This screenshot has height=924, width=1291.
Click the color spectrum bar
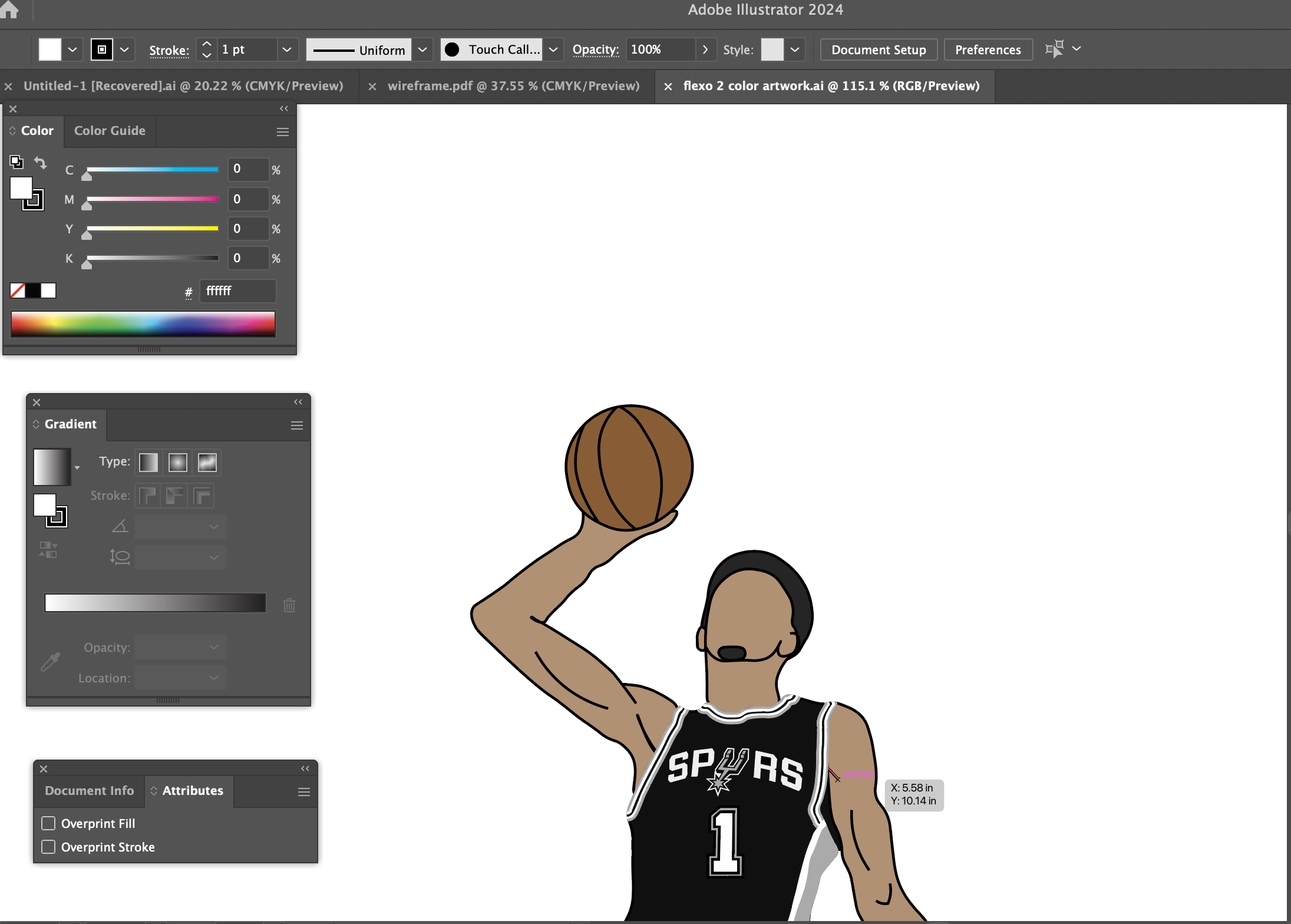coord(143,324)
